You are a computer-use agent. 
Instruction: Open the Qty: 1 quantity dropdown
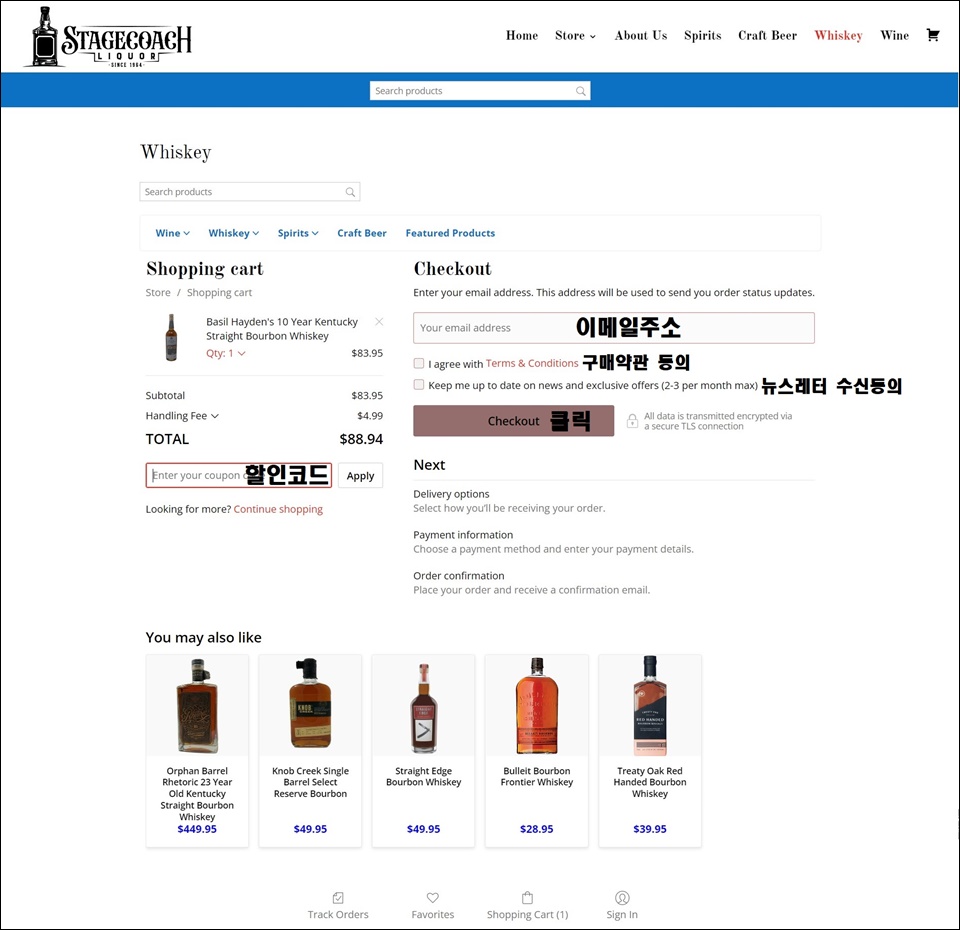click(226, 353)
